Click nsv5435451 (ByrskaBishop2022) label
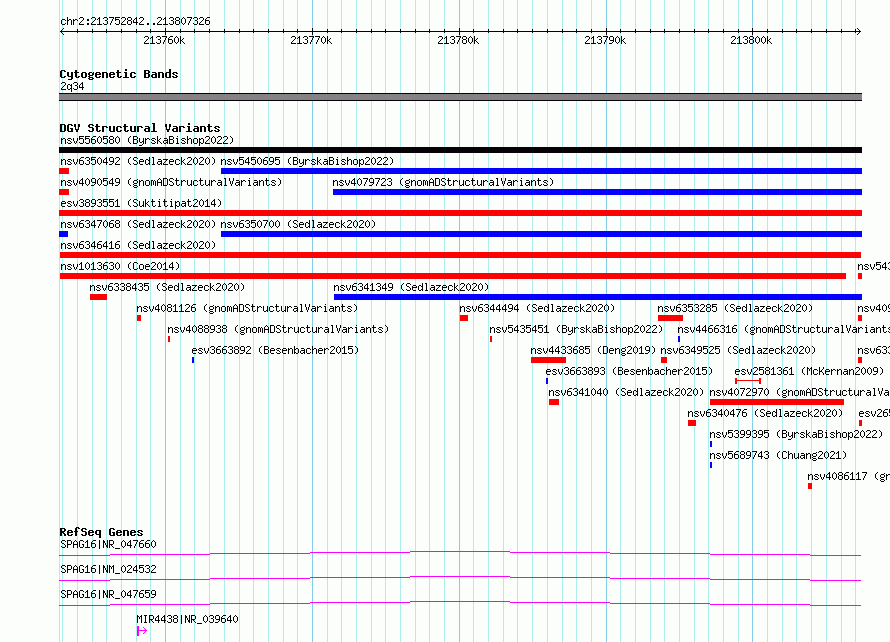The height and width of the screenshot is (642, 890). [576, 329]
